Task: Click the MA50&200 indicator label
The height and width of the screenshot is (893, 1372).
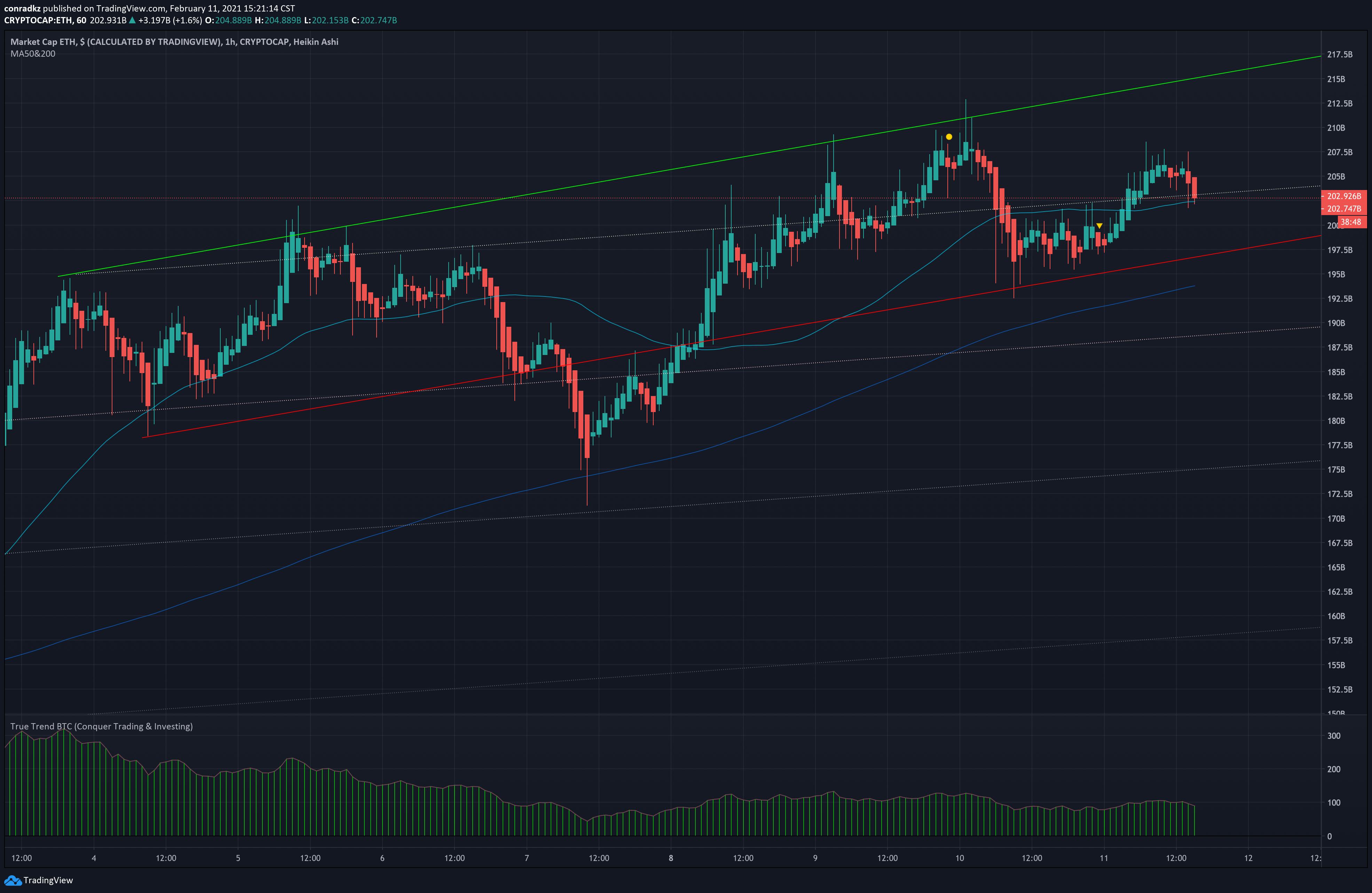Action: pos(33,54)
